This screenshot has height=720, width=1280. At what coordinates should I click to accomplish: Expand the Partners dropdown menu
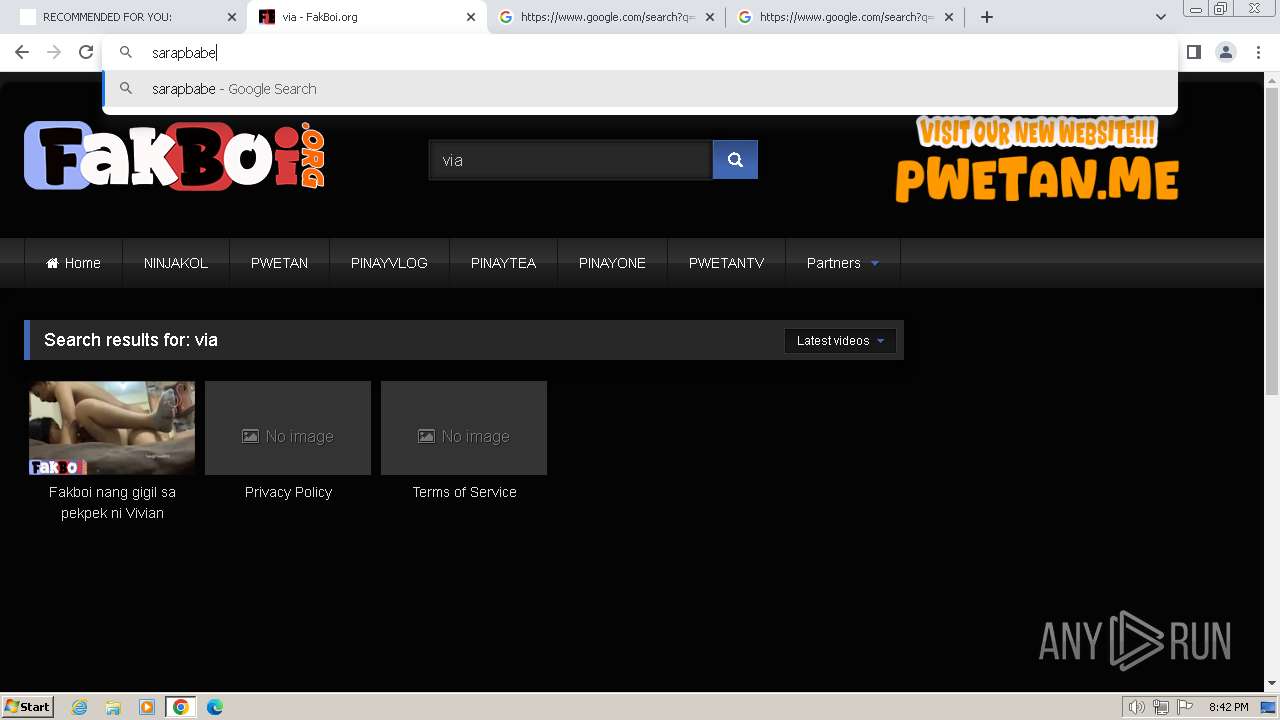(x=843, y=263)
